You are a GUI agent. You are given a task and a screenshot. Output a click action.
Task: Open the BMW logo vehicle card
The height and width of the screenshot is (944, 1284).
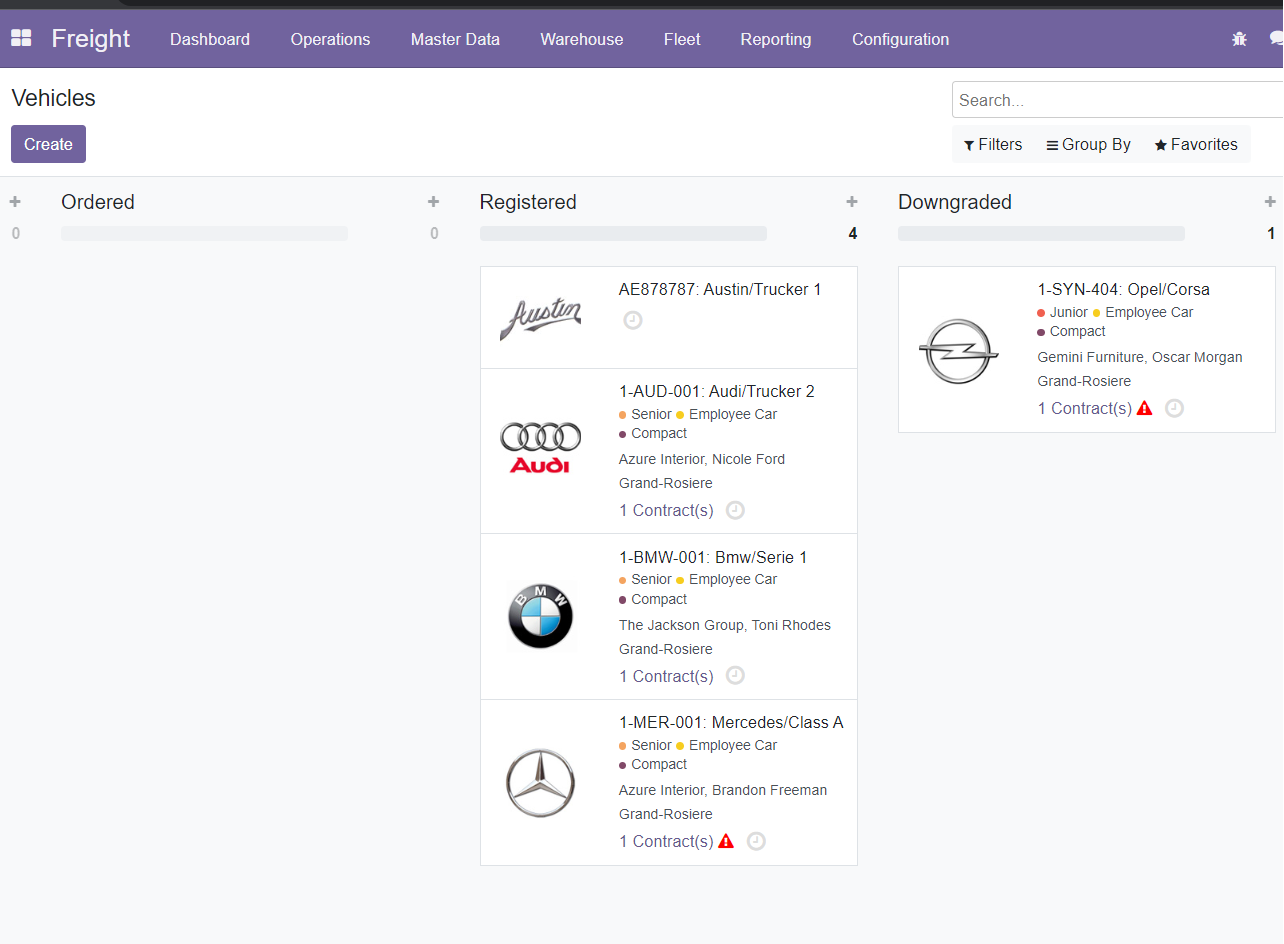click(x=540, y=616)
